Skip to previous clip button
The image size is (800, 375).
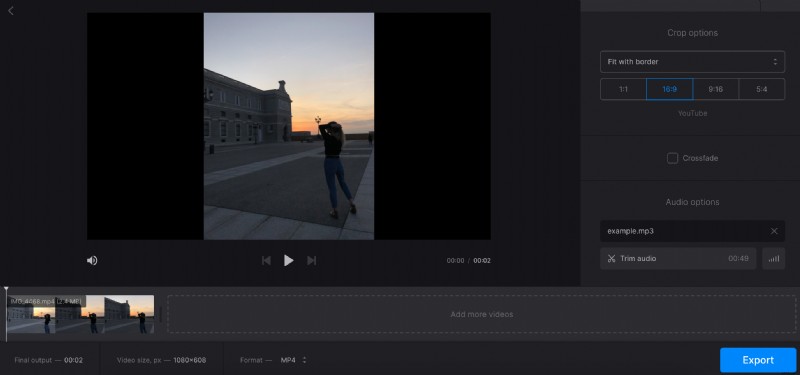pos(266,261)
